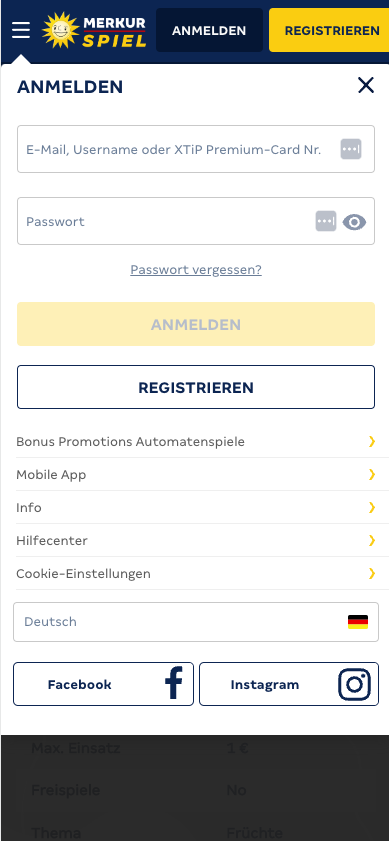Click the Instagram camera icon
The image size is (389, 841).
[x=355, y=684]
